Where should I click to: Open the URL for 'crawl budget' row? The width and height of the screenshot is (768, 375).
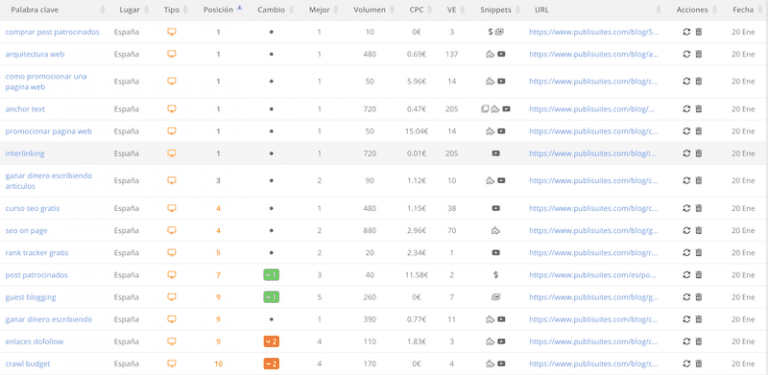pos(594,364)
